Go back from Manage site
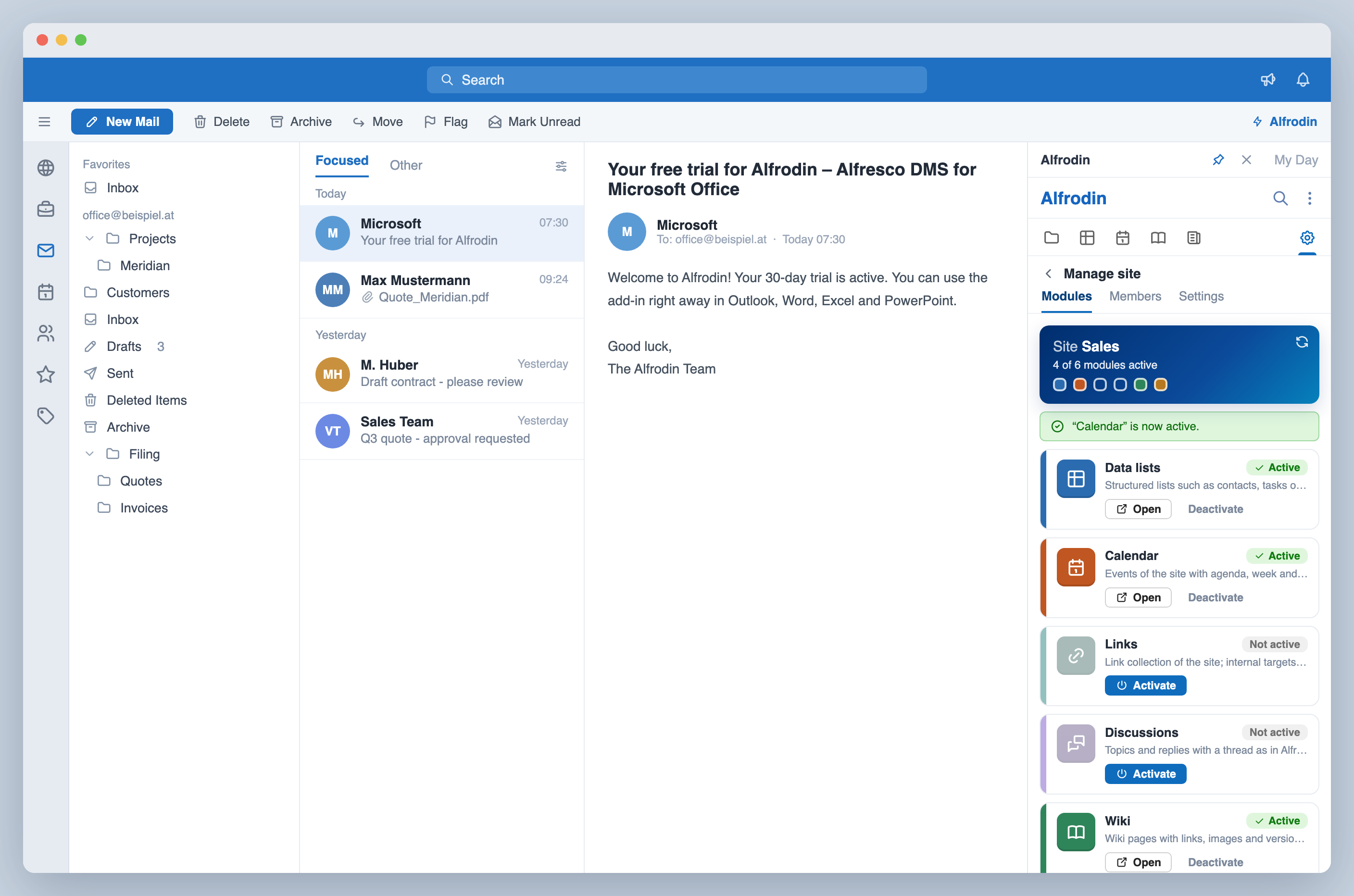This screenshot has width=1354, height=896. coord(1048,274)
